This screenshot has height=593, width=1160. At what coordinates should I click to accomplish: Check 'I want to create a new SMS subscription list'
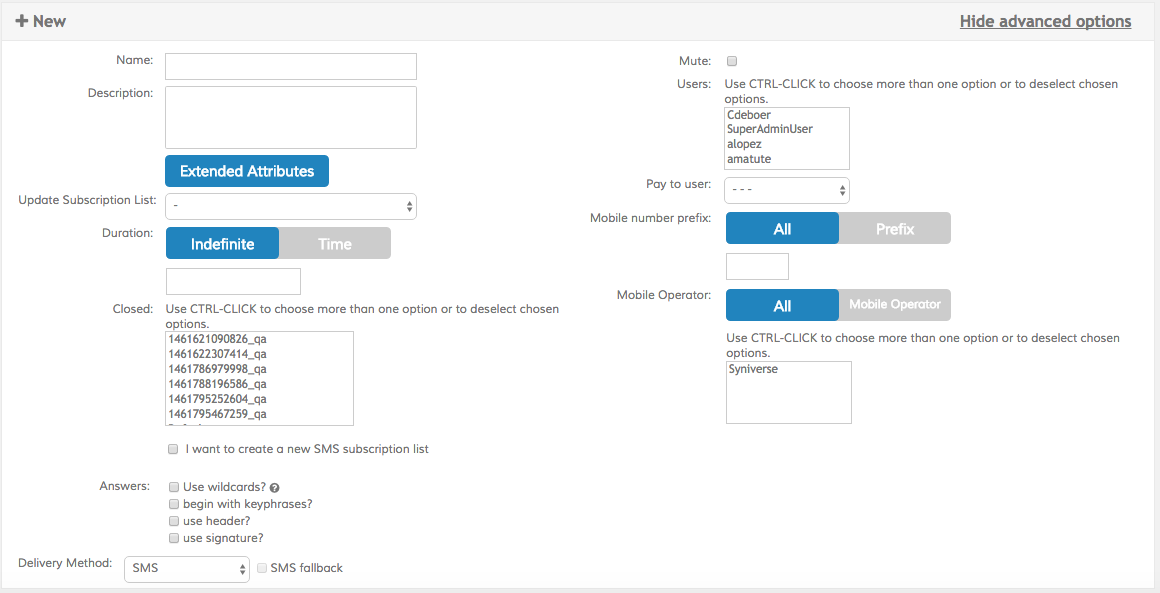click(173, 449)
